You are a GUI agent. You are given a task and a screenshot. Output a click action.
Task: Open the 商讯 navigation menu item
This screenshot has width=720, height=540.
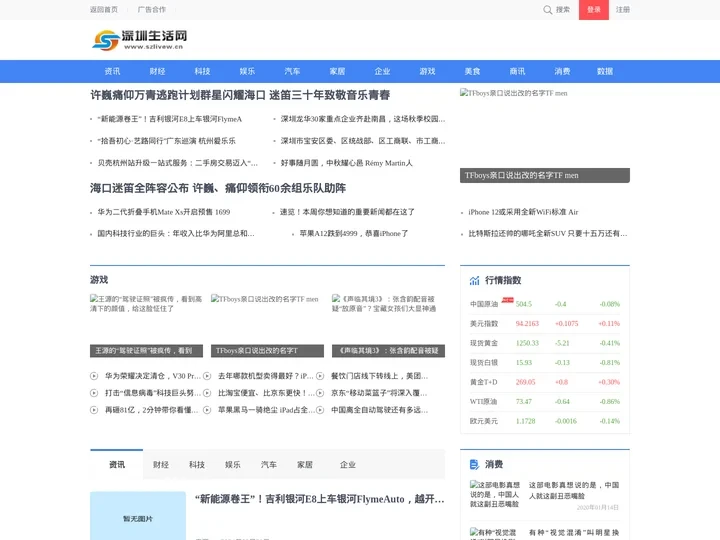point(517,71)
